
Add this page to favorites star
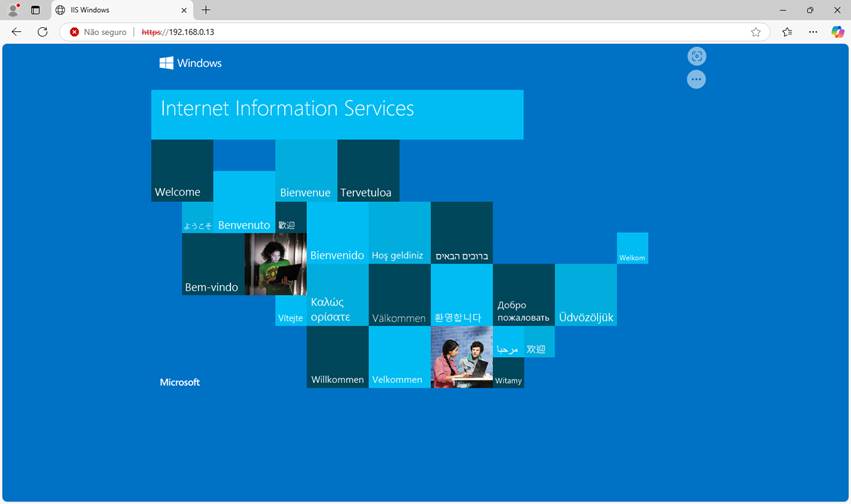(756, 32)
